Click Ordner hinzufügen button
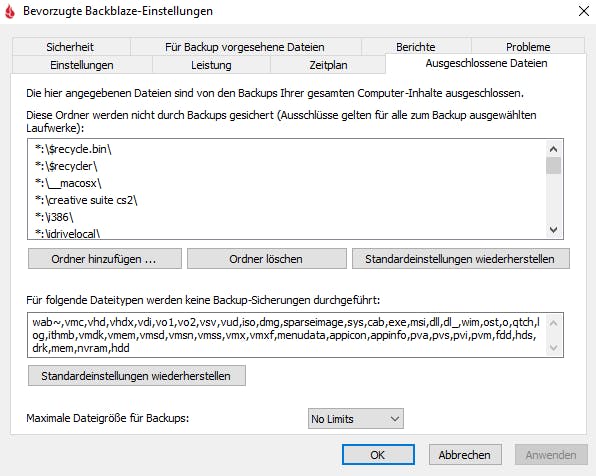This screenshot has height=476, width=596. point(105,259)
